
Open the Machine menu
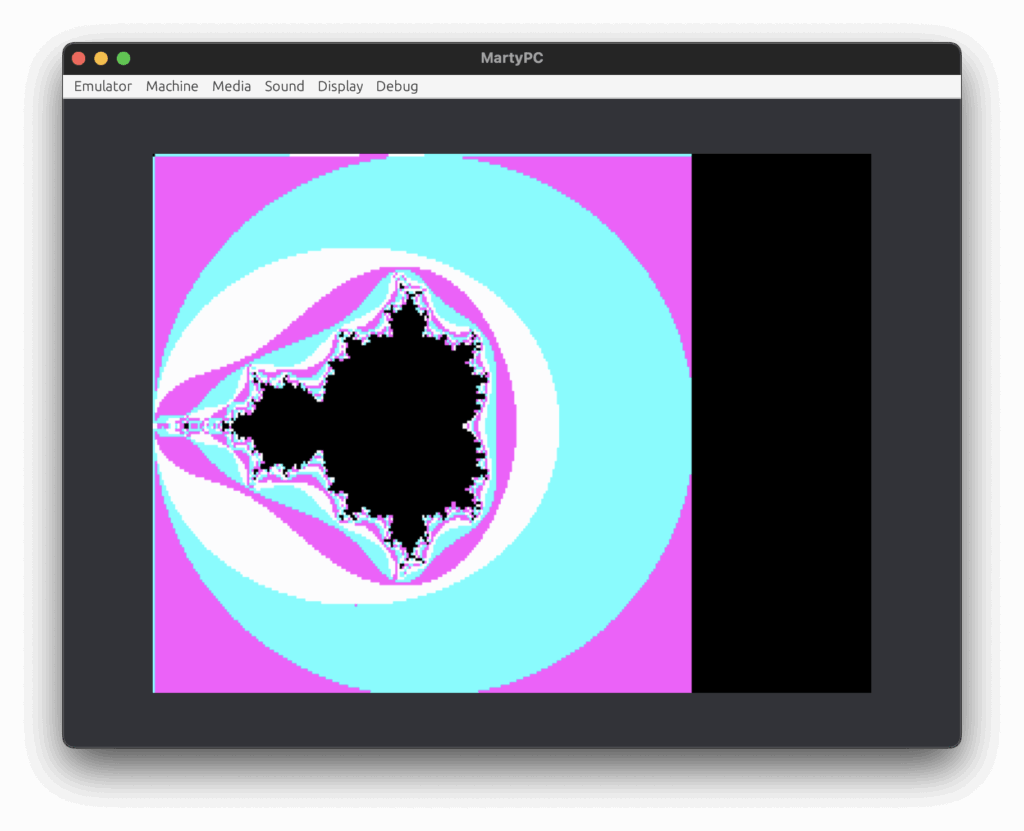pos(172,86)
